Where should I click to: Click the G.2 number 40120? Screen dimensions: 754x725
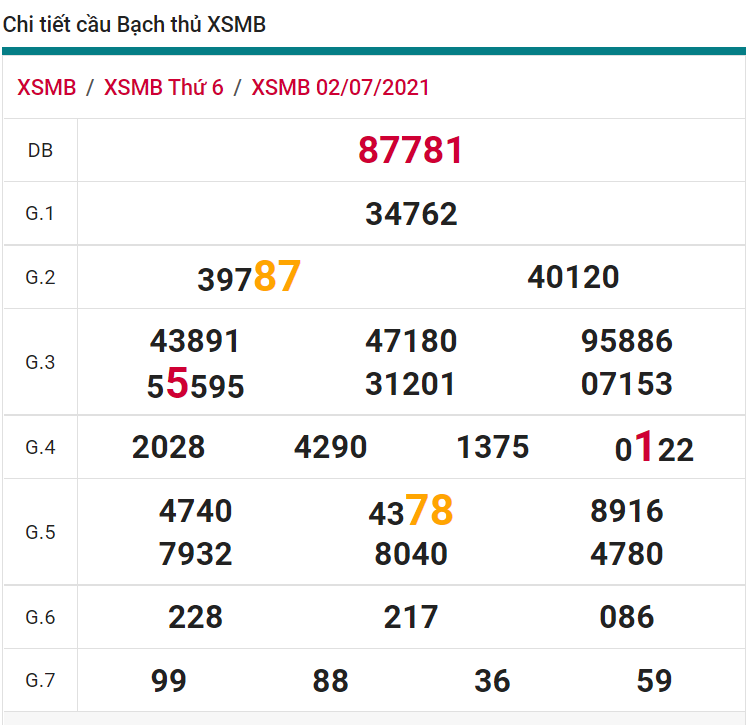pyautogui.click(x=573, y=277)
